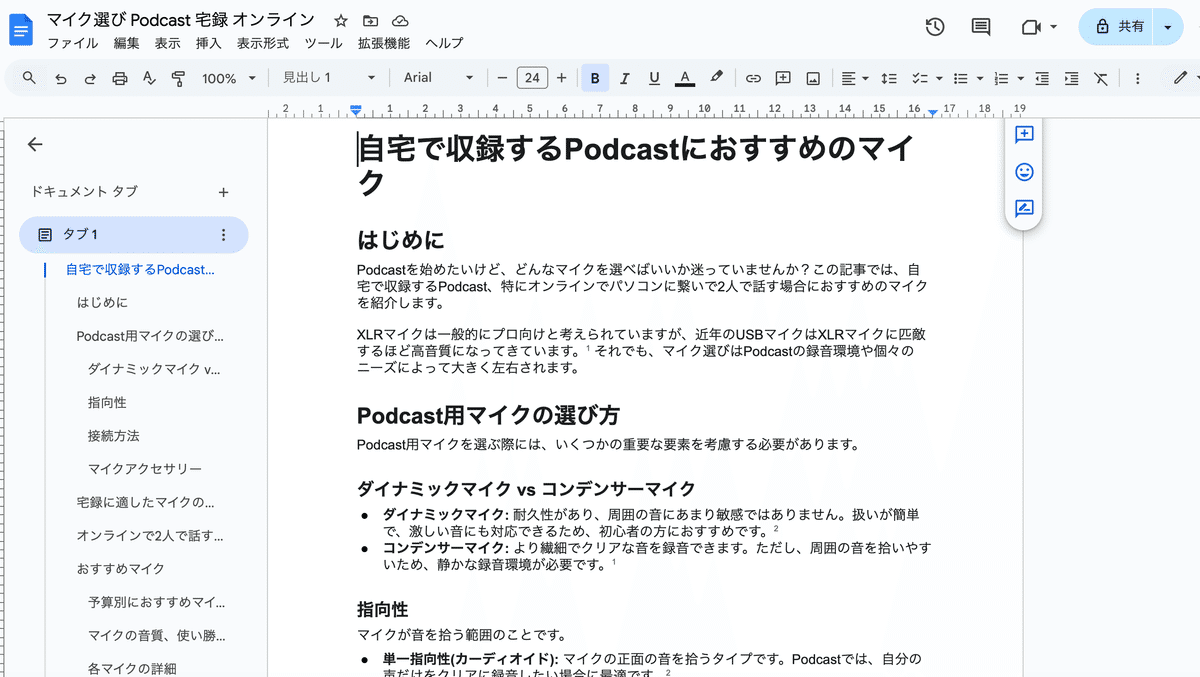
Task: Jump to 指向性 in outline
Action: click(107, 402)
